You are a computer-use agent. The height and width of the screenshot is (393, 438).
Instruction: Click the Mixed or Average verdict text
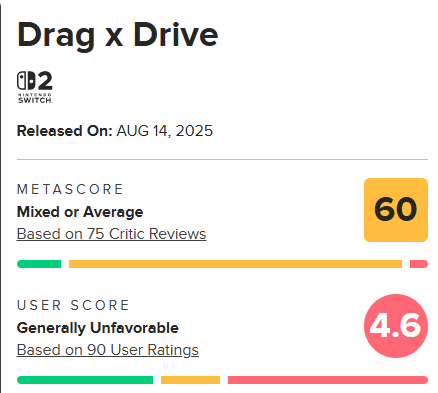[80, 212]
